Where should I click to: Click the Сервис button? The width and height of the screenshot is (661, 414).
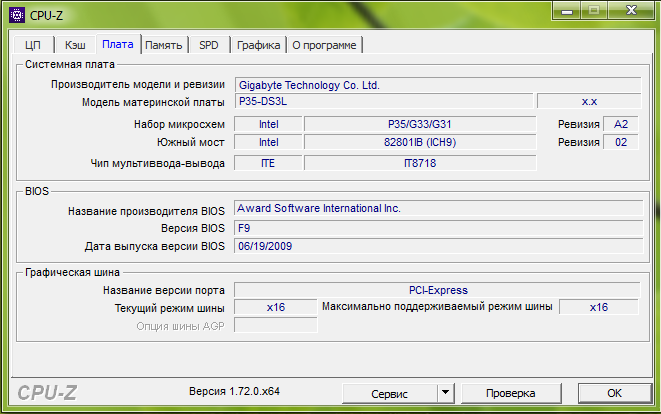coord(390,394)
